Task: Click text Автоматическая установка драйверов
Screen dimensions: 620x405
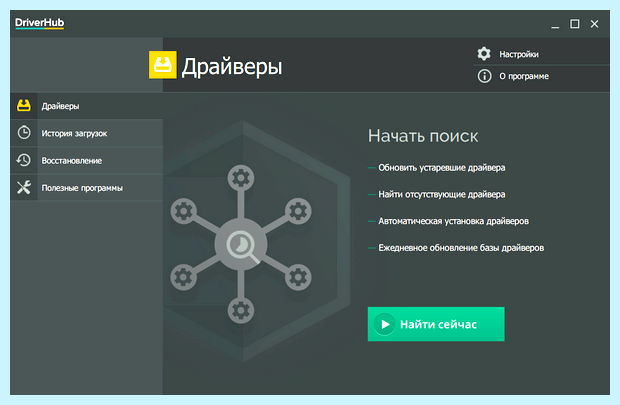Action: click(x=454, y=221)
